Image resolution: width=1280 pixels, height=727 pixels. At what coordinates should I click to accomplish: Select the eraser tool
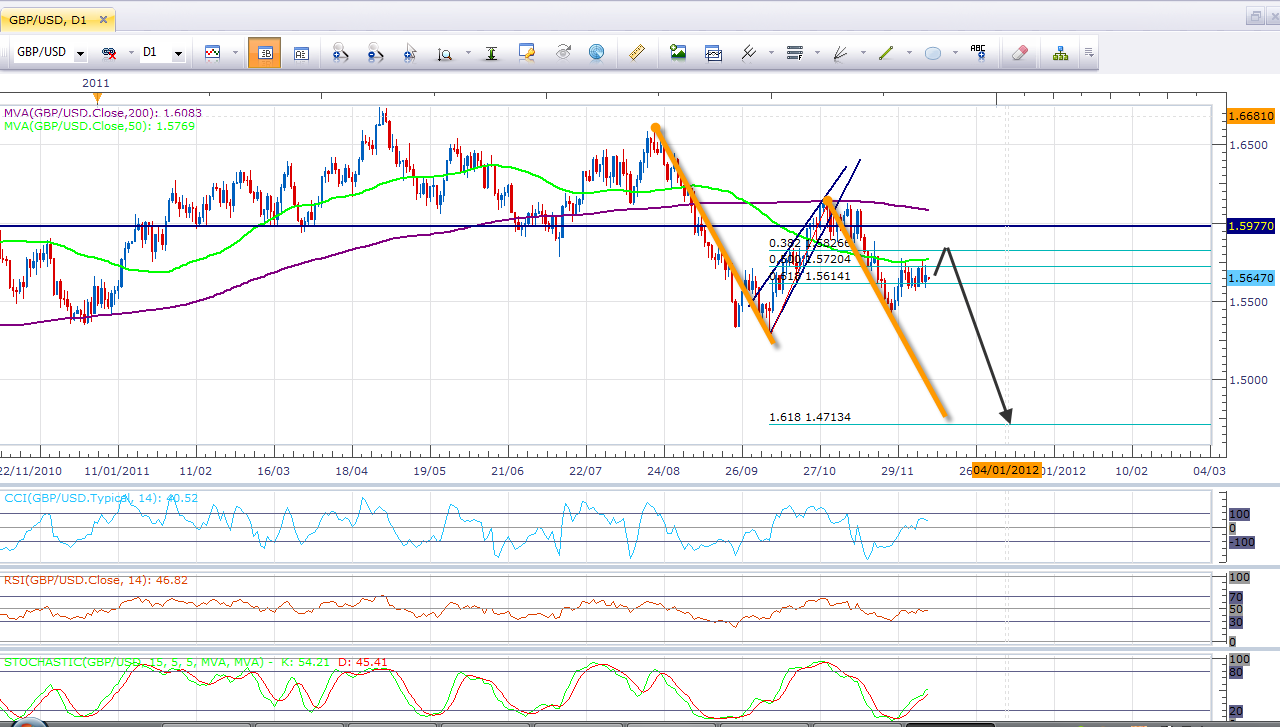point(1020,53)
